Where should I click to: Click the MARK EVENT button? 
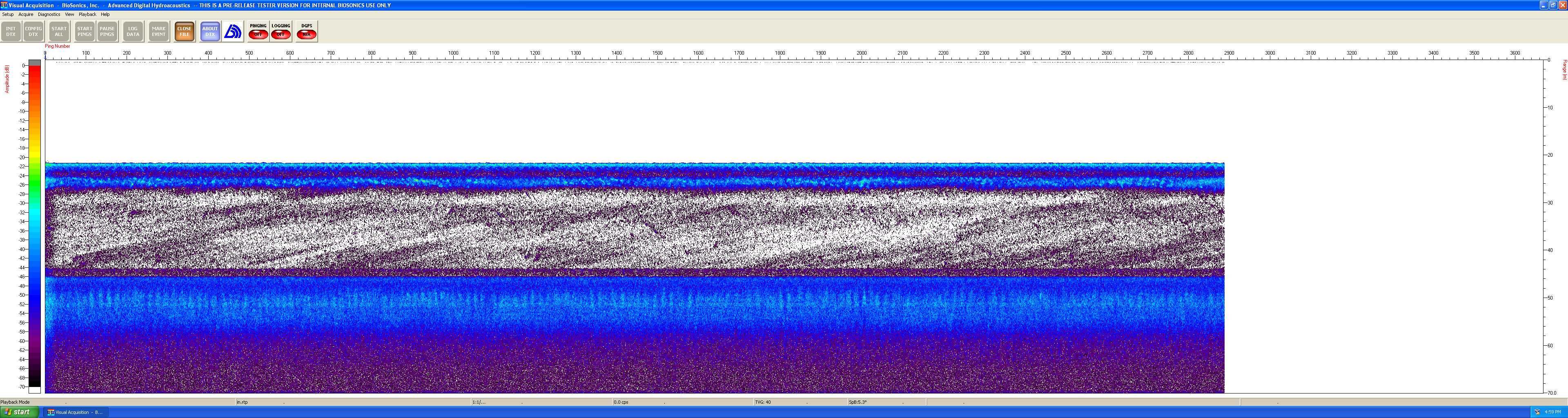coord(159,32)
